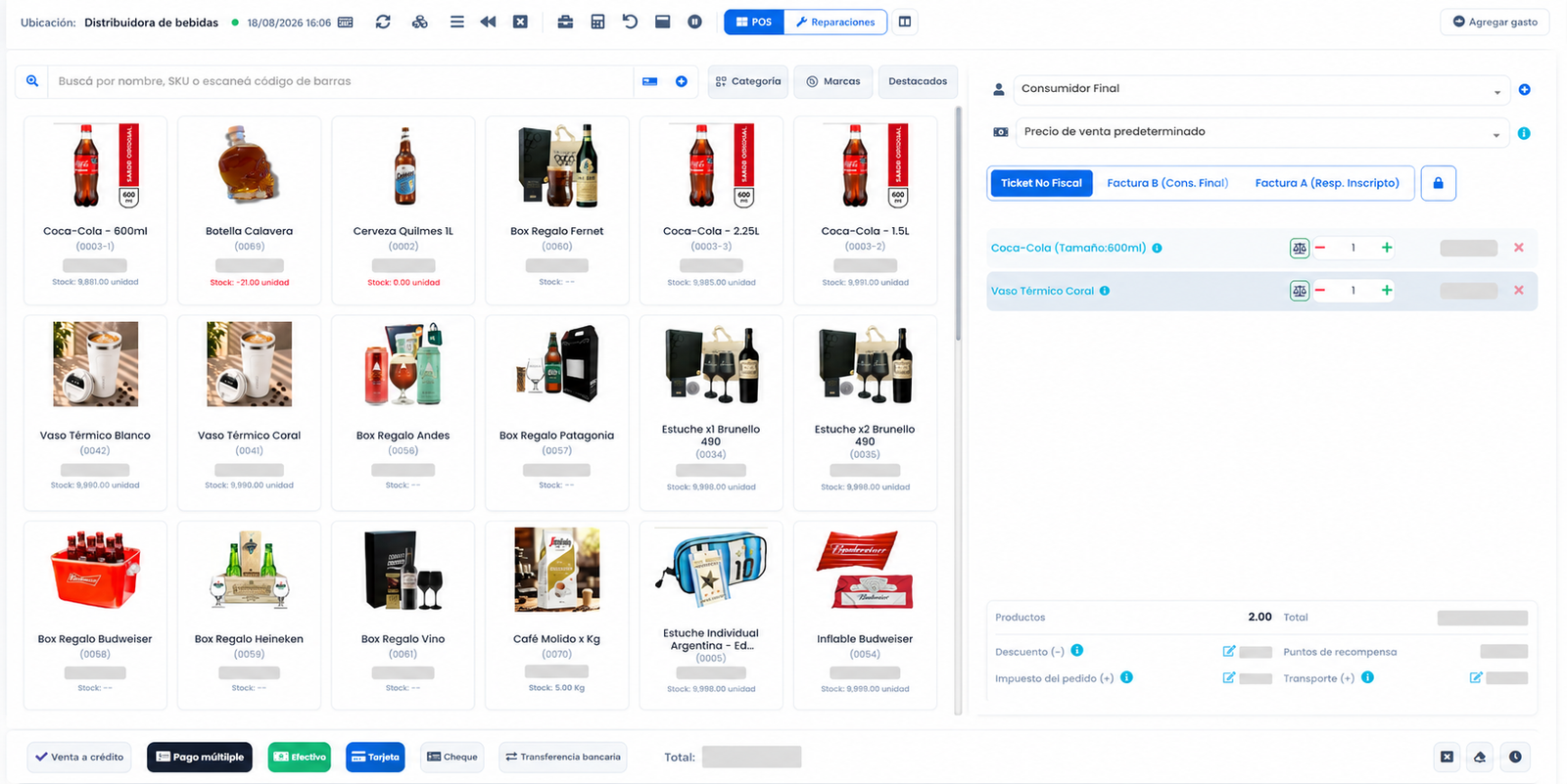This screenshot has width=1567, height=784.
Task: Switch to the POS tab
Action: (x=754, y=22)
